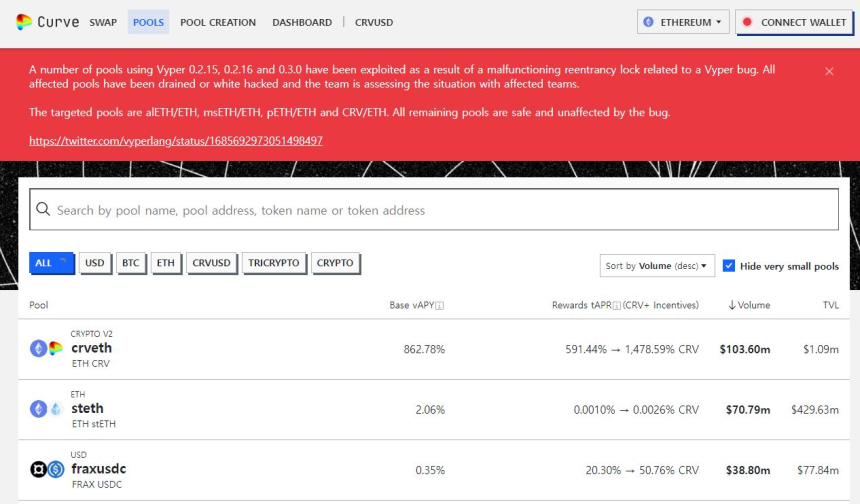Click the Curve logo icon

24,22
